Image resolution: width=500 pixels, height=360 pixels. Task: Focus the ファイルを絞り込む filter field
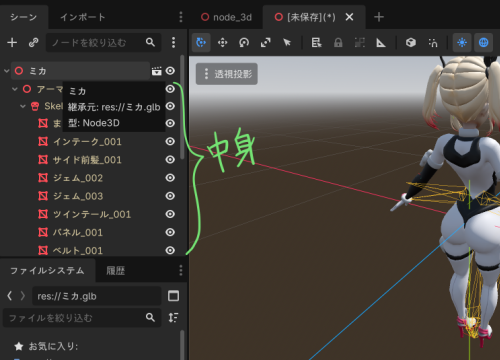[x=82, y=318]
